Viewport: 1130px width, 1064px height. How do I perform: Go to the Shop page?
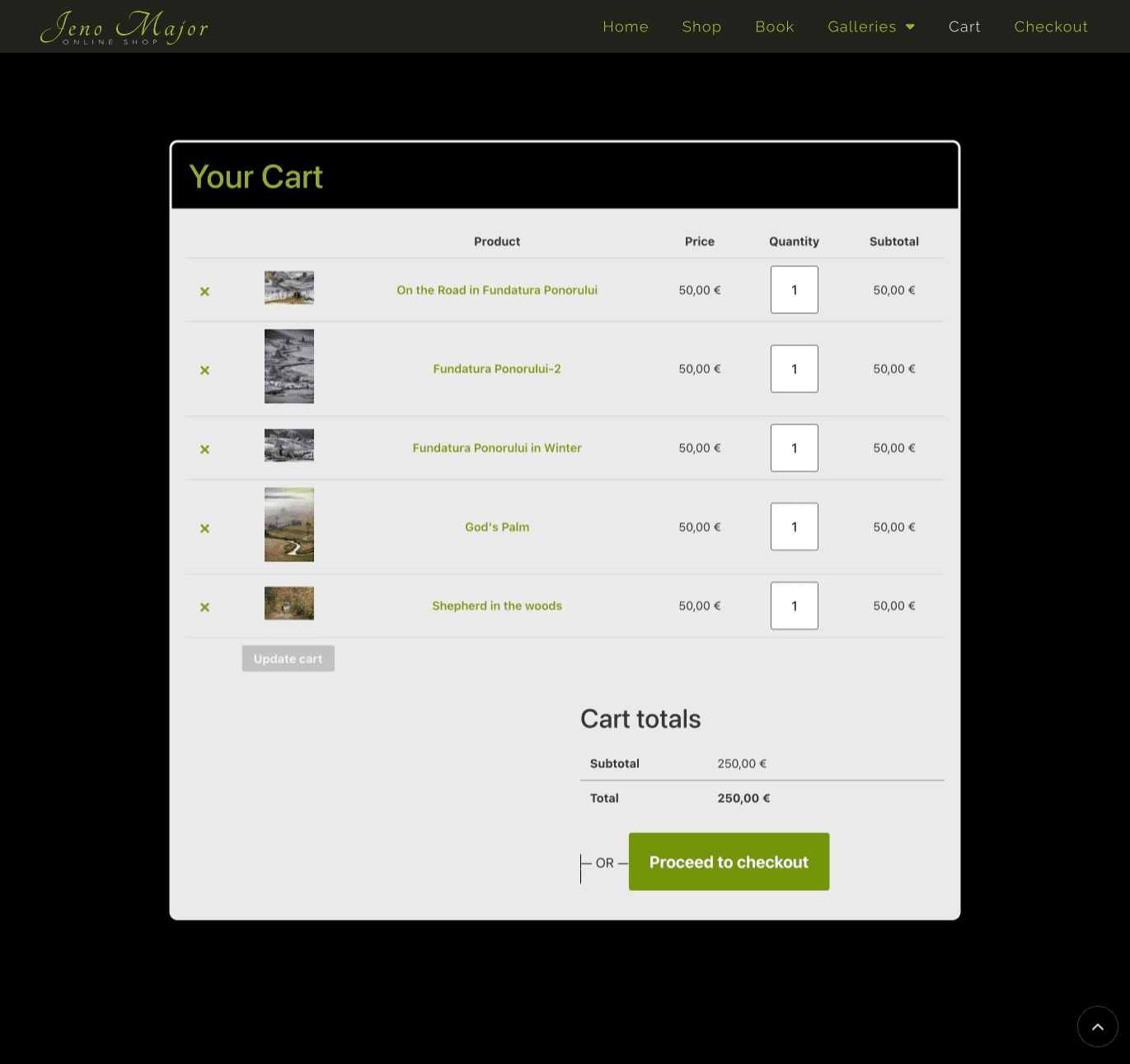tap(701, 27)
